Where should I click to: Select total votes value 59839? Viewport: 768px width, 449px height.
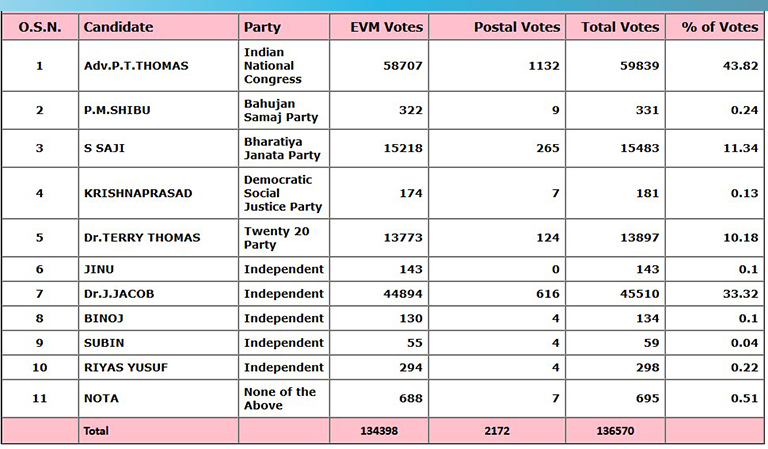638,66
